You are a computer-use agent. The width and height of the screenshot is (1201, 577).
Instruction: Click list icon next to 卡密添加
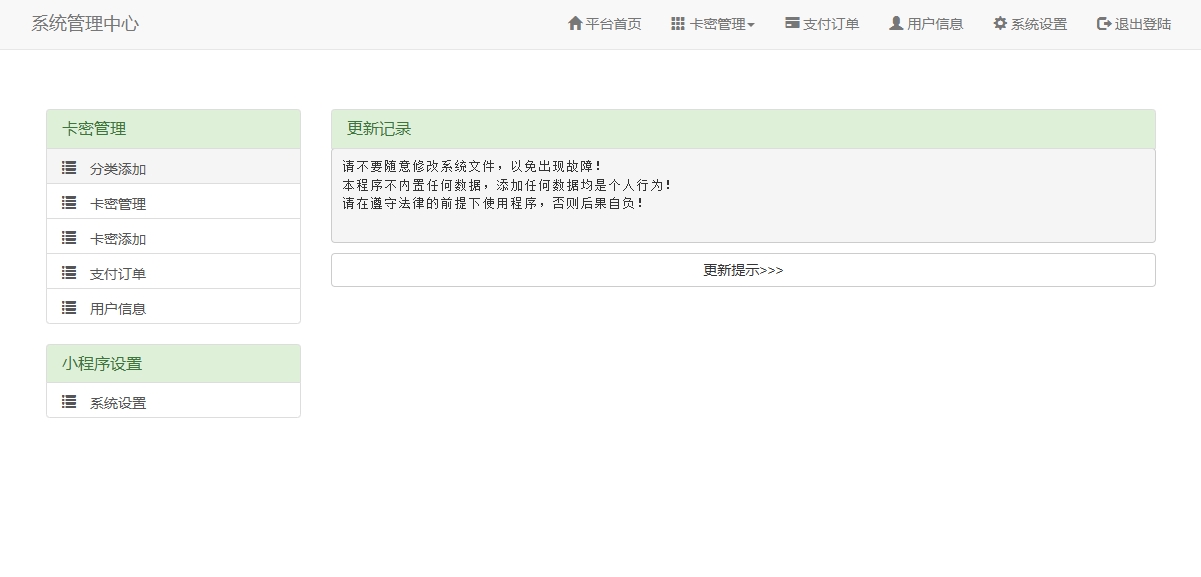pos(69,237)
